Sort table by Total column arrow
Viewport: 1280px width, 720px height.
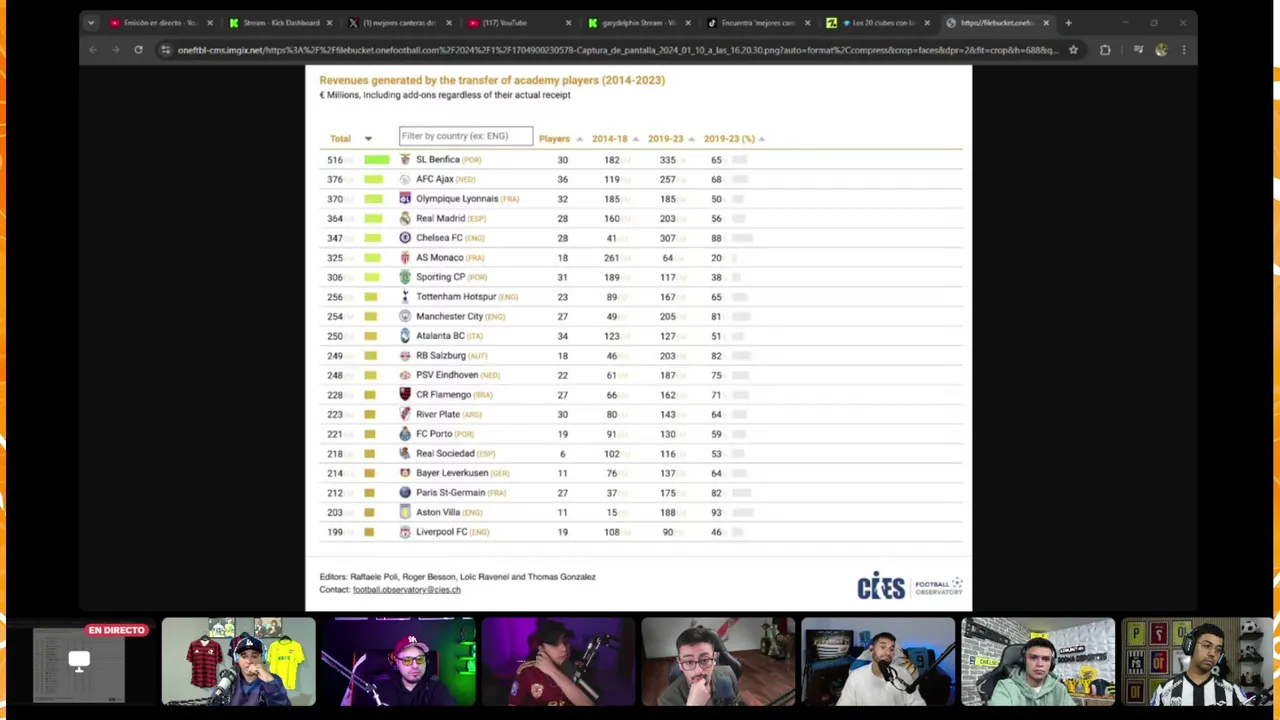[x=368, y=139]
